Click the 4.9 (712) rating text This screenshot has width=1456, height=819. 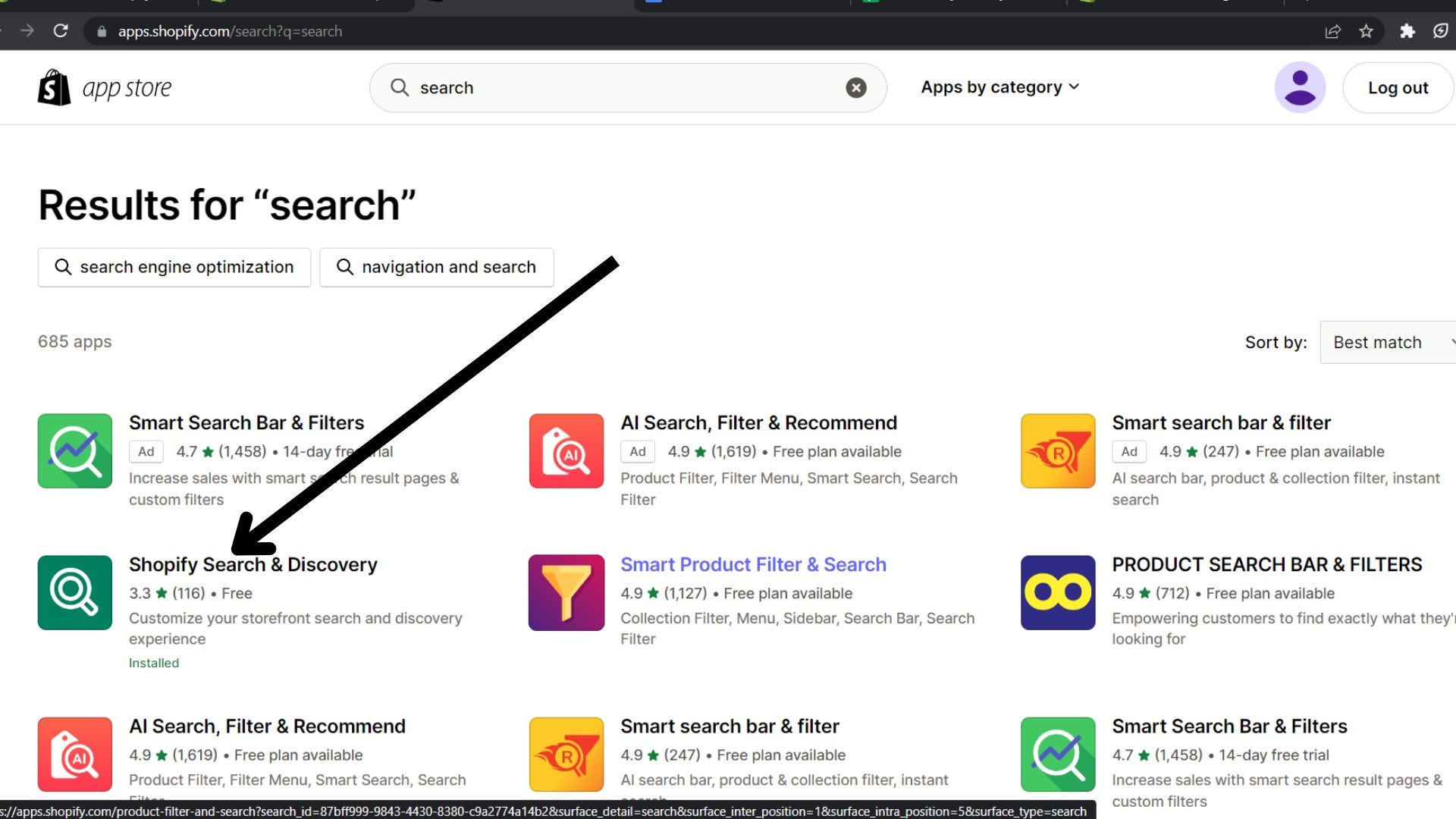coord(1150,593)
